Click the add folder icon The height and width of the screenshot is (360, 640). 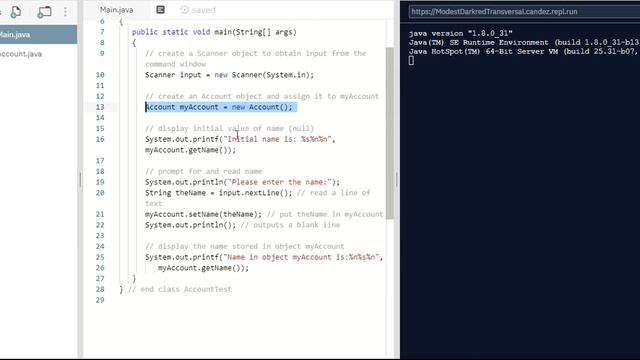[44, 12]
